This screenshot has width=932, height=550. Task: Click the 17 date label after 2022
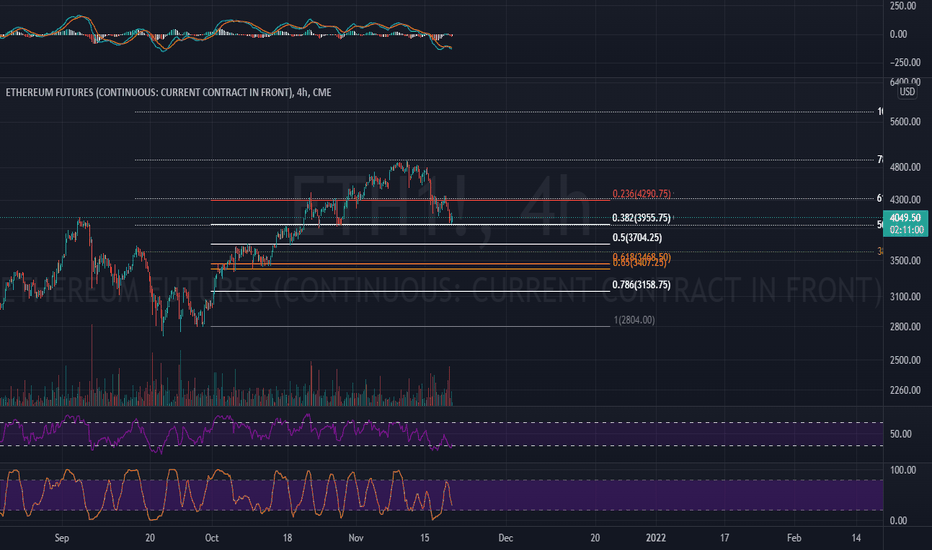pos(725,538)
